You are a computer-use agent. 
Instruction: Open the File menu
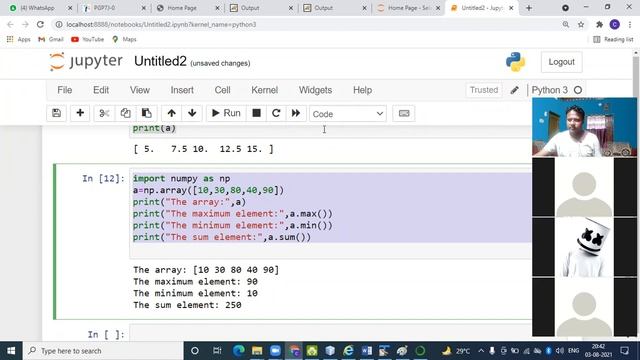coord(64,90)
